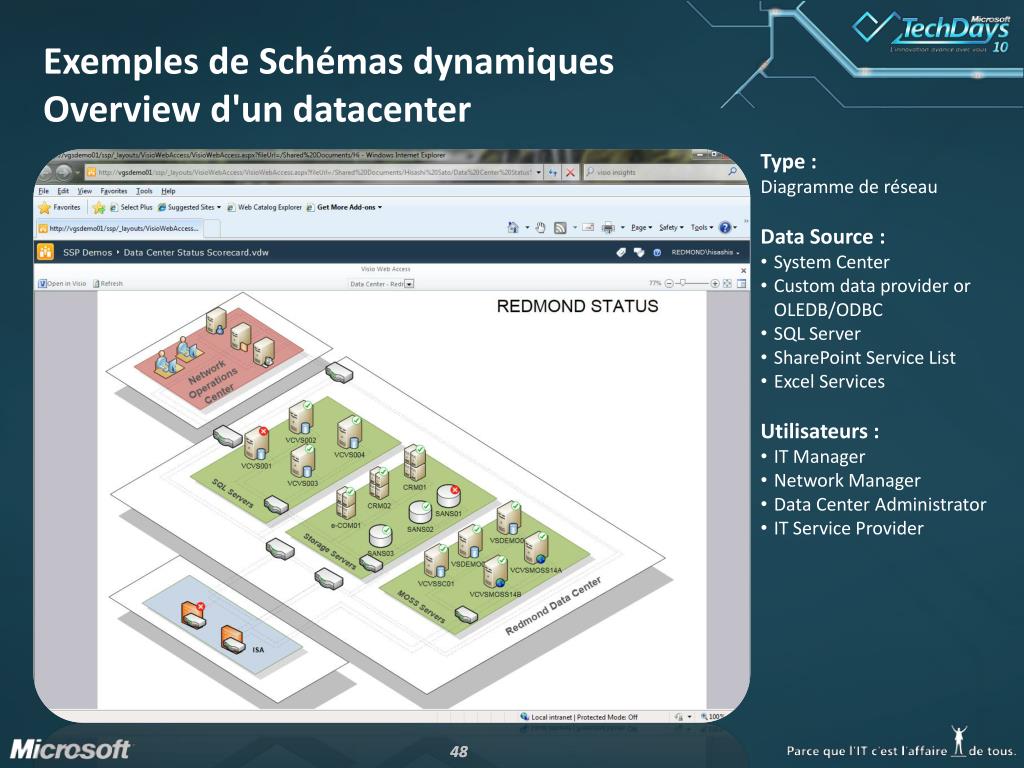Select the SANS01 storage disk
Image resolution: width=1024 pixels, height=768 pixels.
(449, 496)
